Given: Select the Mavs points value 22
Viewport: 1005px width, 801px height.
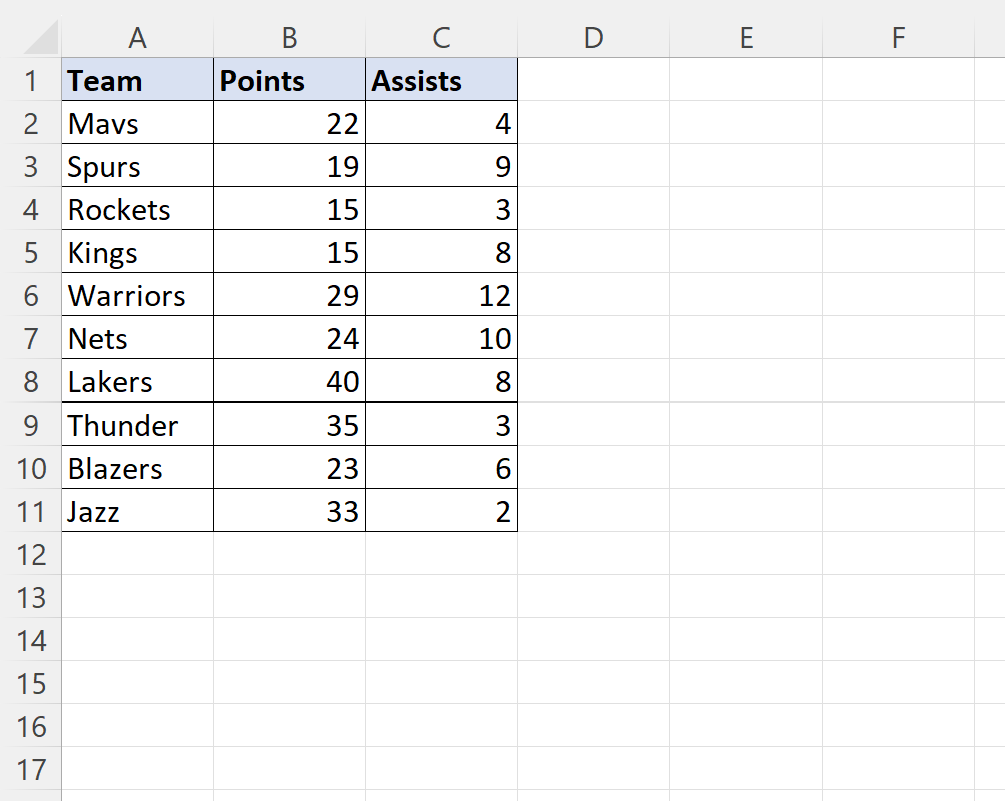Looking at the screenshot, I should [289, 124].
